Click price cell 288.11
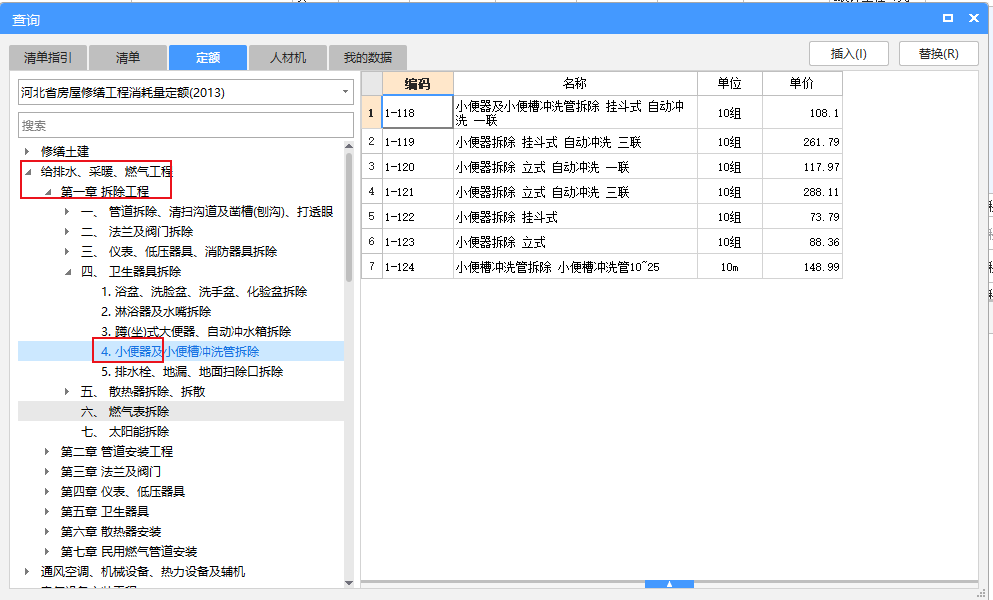 pyautogui.click(x=802, y=192)
